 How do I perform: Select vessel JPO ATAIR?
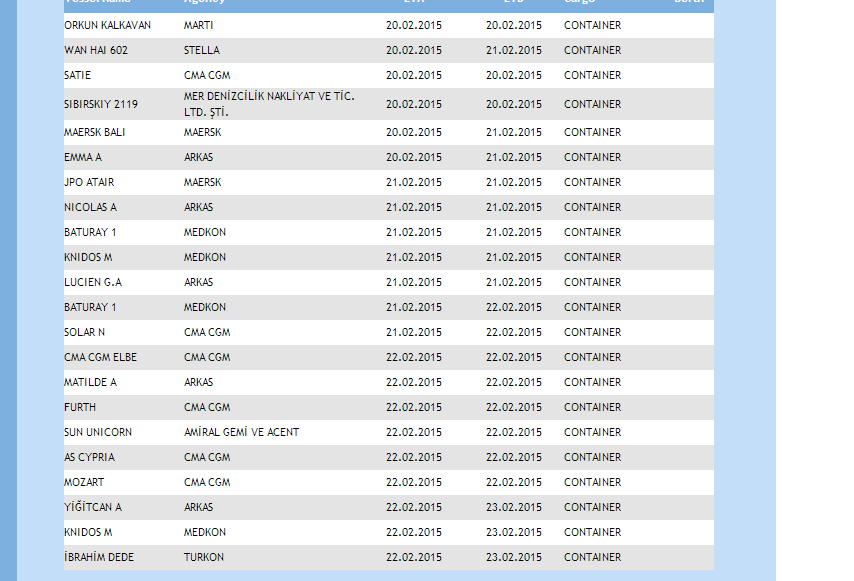pos(89,183)
